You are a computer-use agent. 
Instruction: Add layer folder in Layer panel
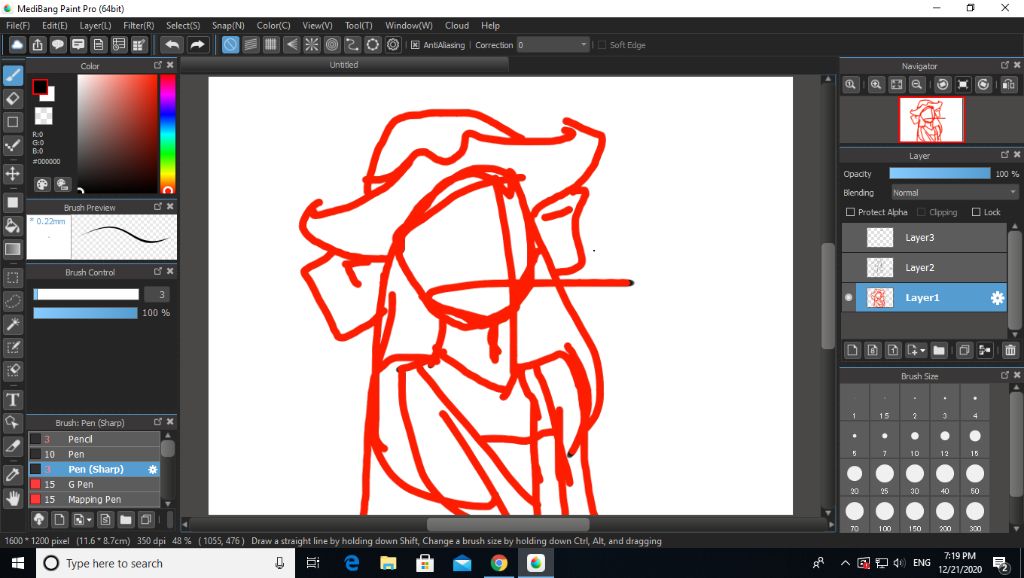tap(939, 351)
